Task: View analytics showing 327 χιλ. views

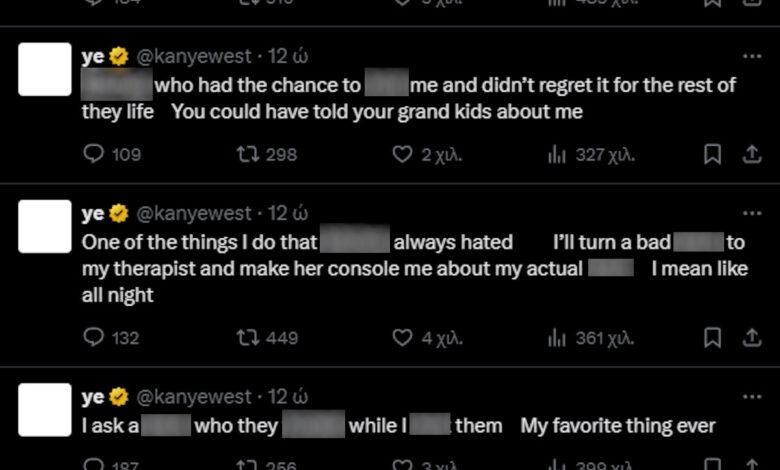Action: (557, 154)
